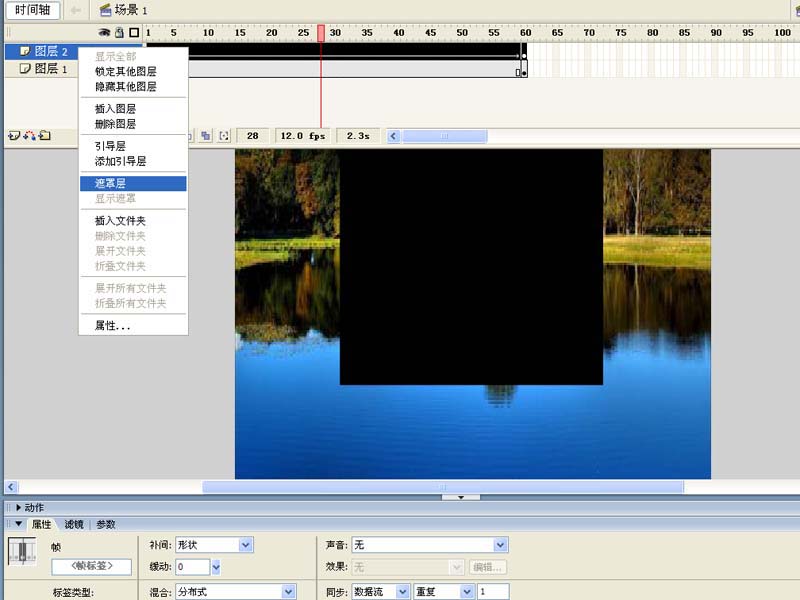Click the frame properties icon

click(x=22, y=552)
